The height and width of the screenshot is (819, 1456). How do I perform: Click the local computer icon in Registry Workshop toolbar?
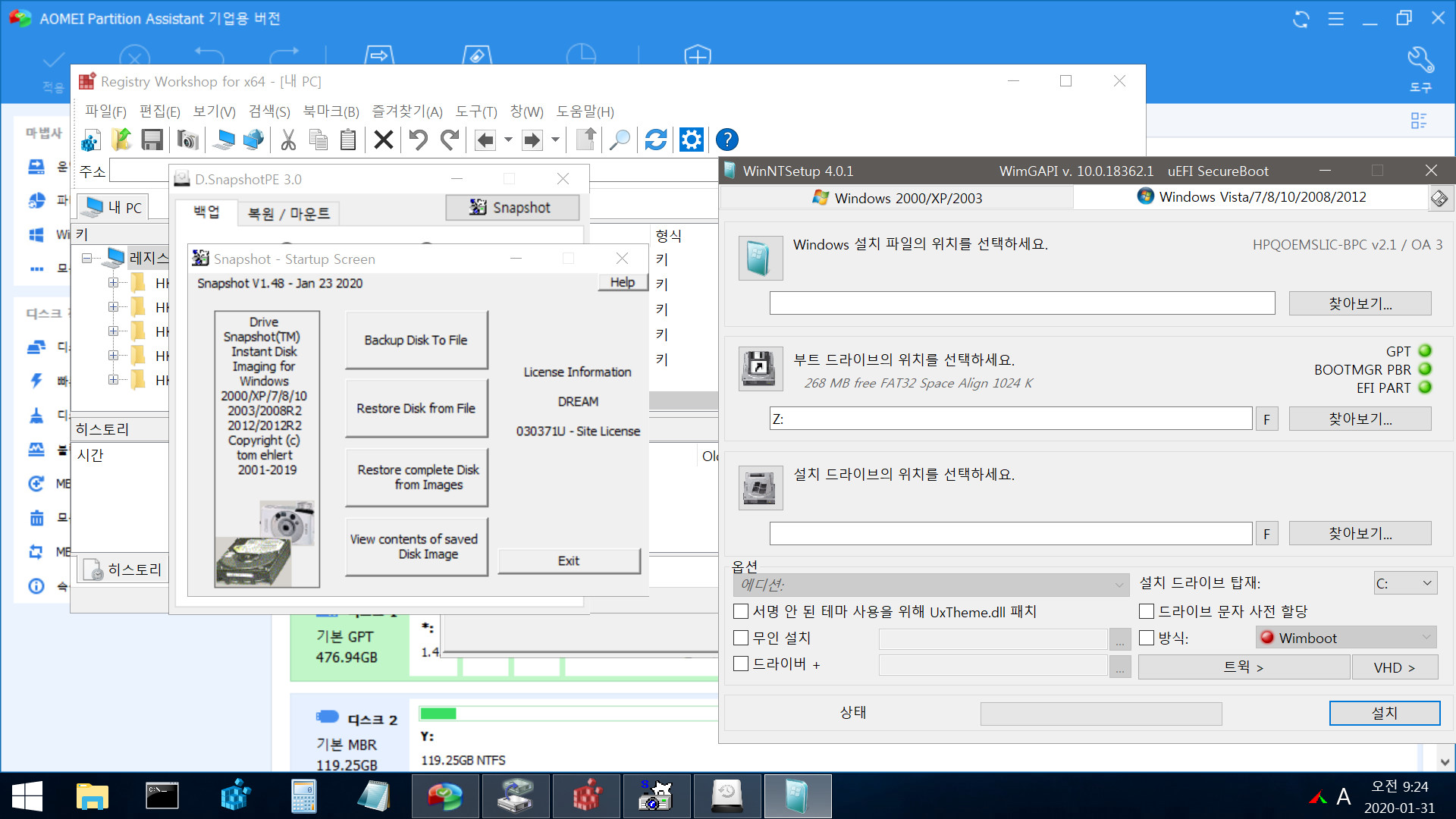tap(223, 140)
